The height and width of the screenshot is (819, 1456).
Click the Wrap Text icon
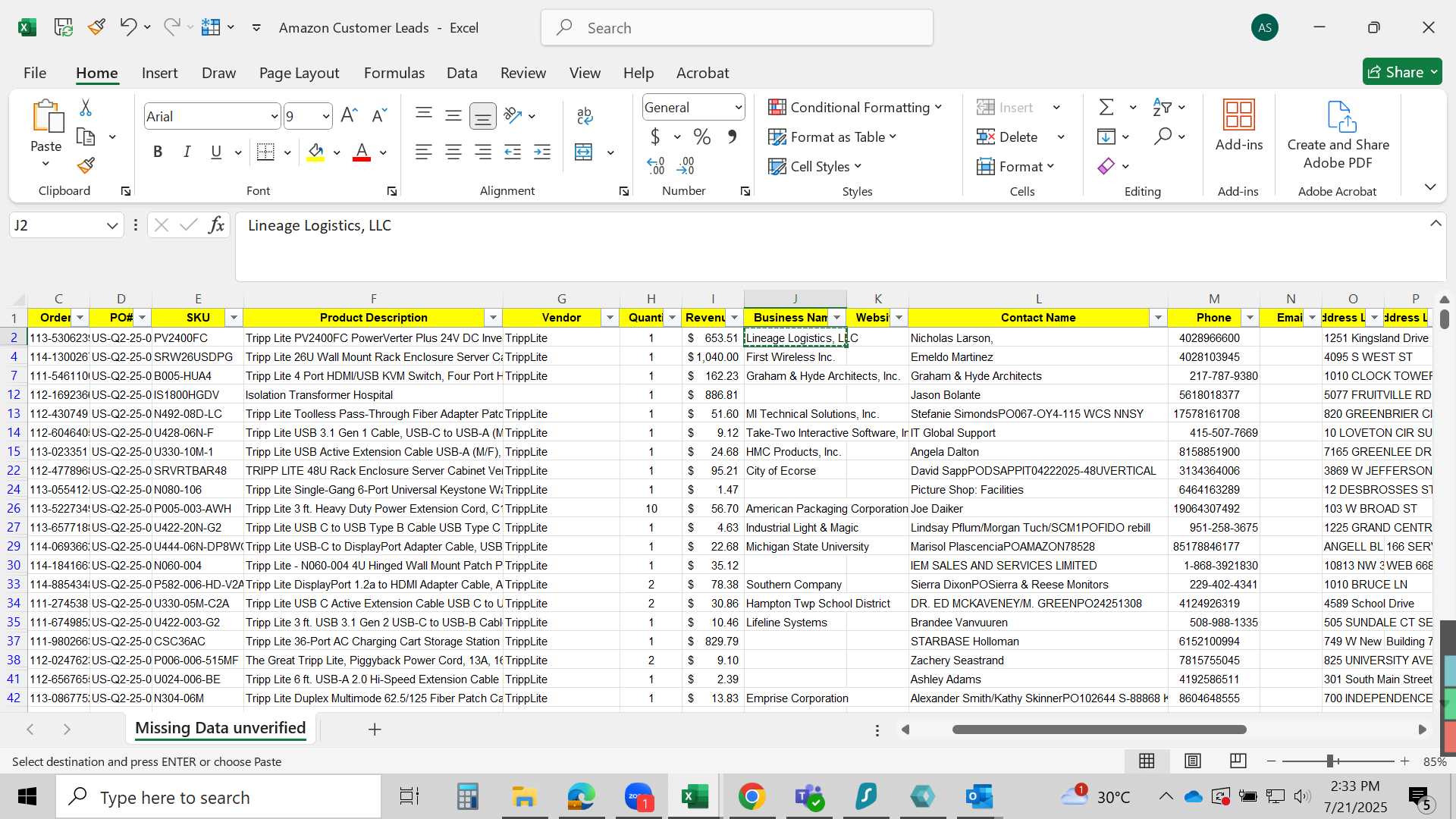[x=584, y=115]
